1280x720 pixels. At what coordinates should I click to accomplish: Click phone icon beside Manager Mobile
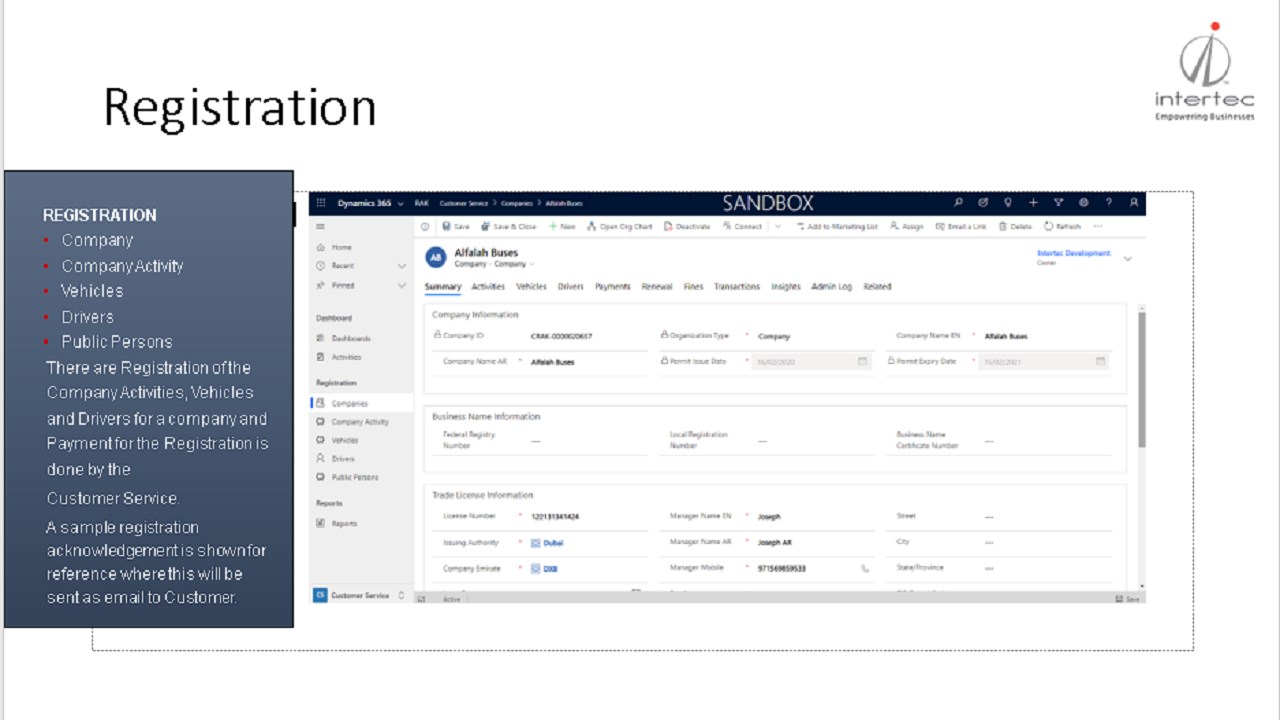865,568
